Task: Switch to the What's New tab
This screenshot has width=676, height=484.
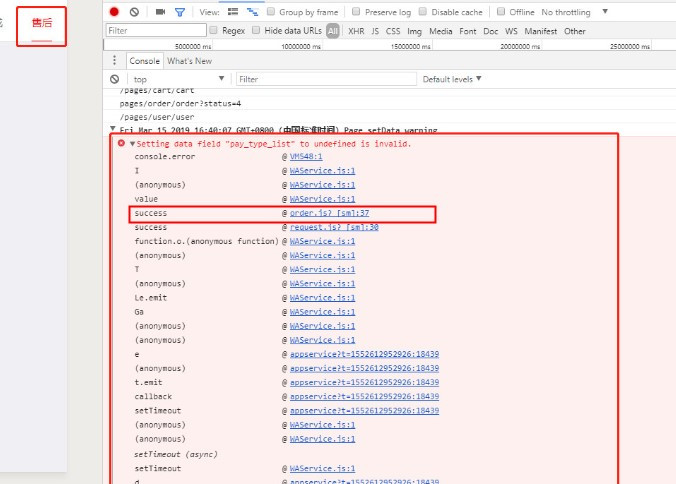Action: coord(189,61)
